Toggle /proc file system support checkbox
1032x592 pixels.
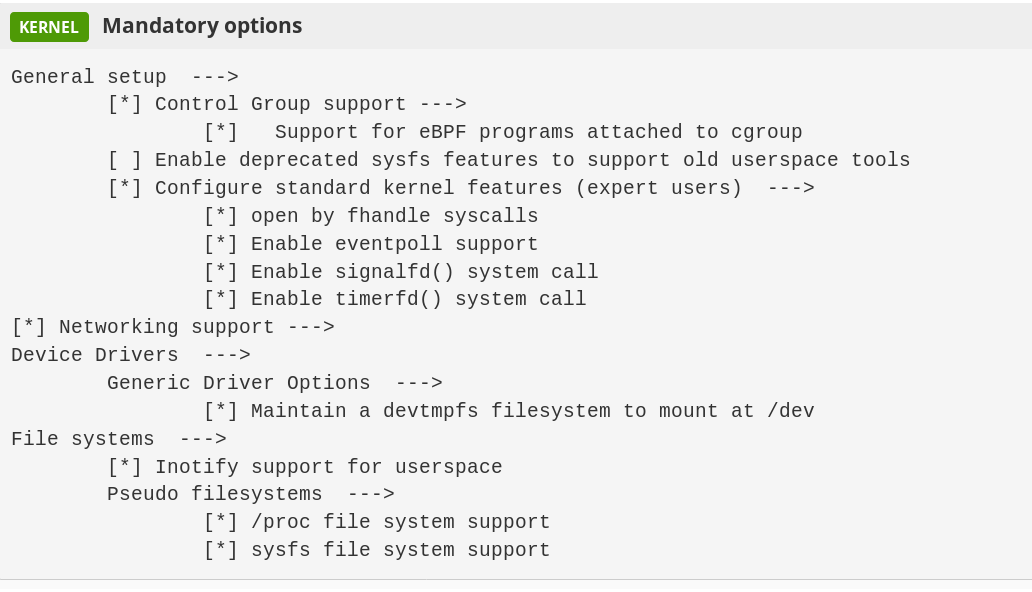[x=220, y=522]
